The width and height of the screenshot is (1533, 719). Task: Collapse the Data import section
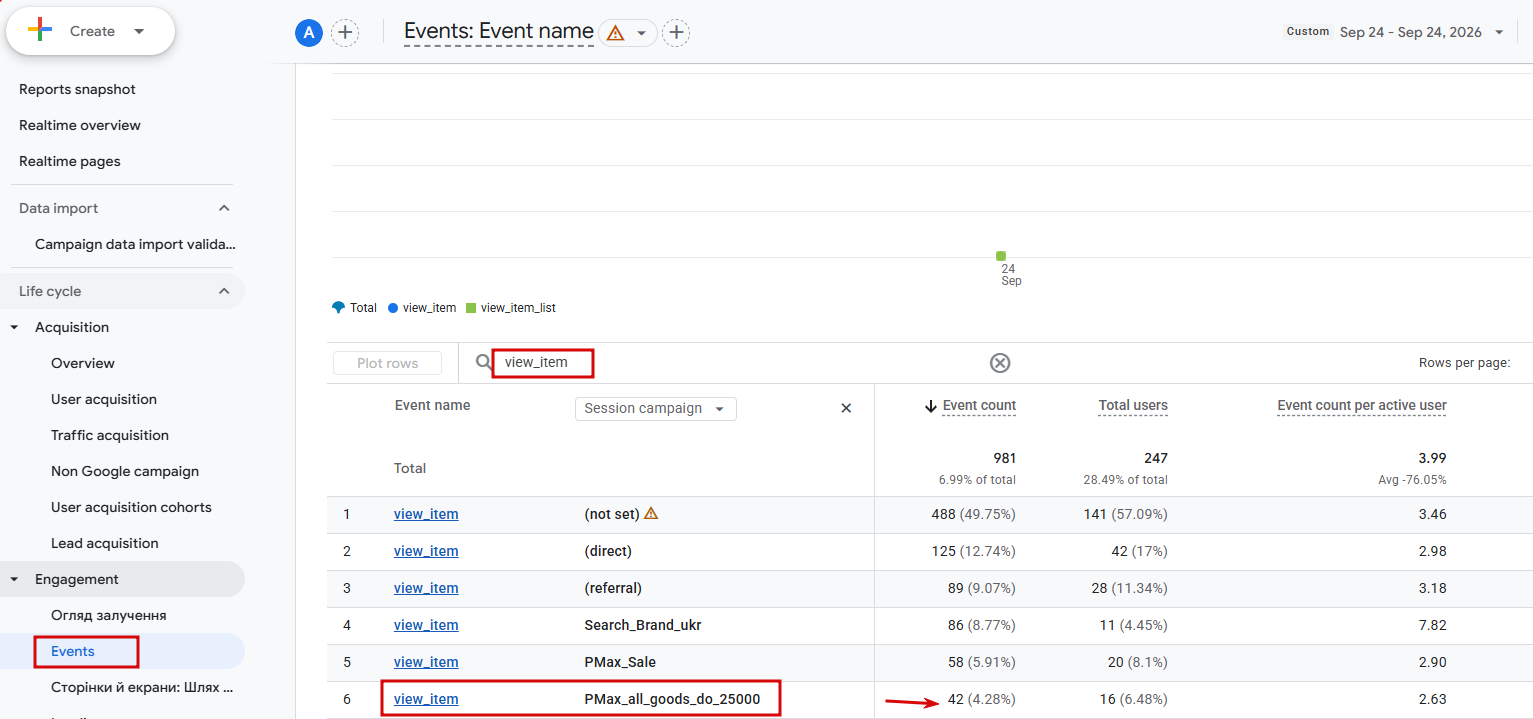(224, 208)
